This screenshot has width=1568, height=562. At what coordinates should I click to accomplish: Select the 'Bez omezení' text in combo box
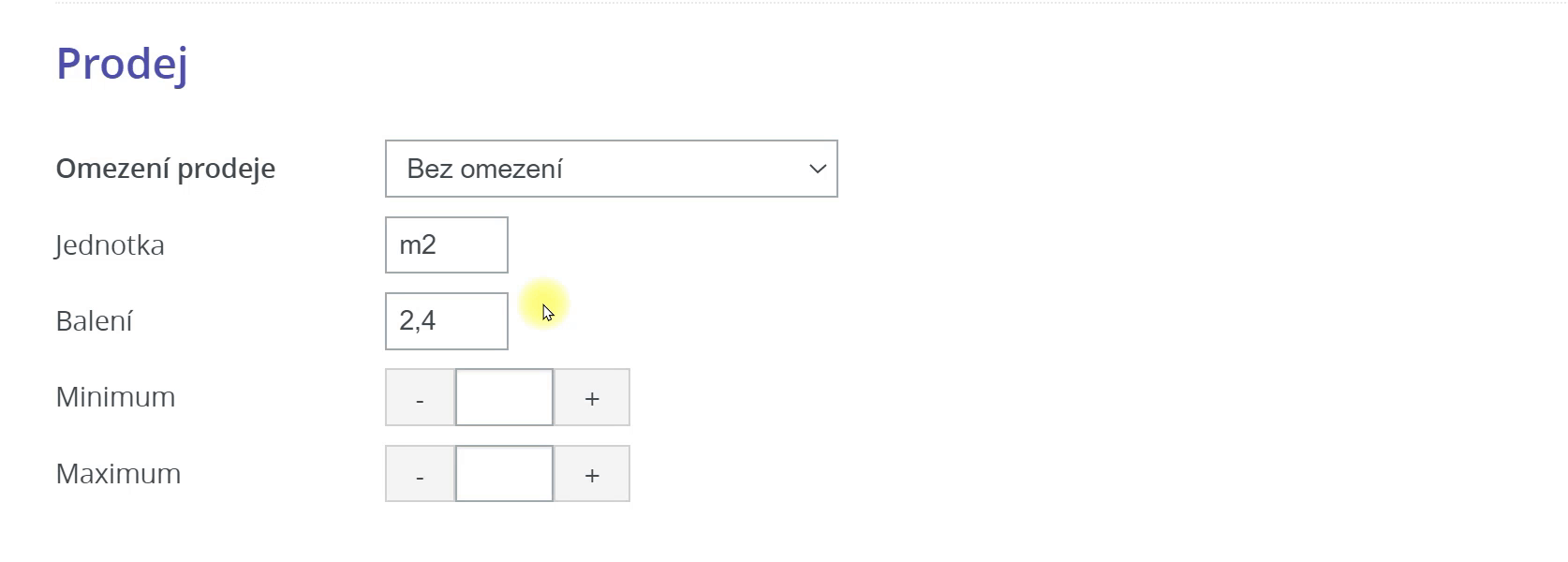484,169
